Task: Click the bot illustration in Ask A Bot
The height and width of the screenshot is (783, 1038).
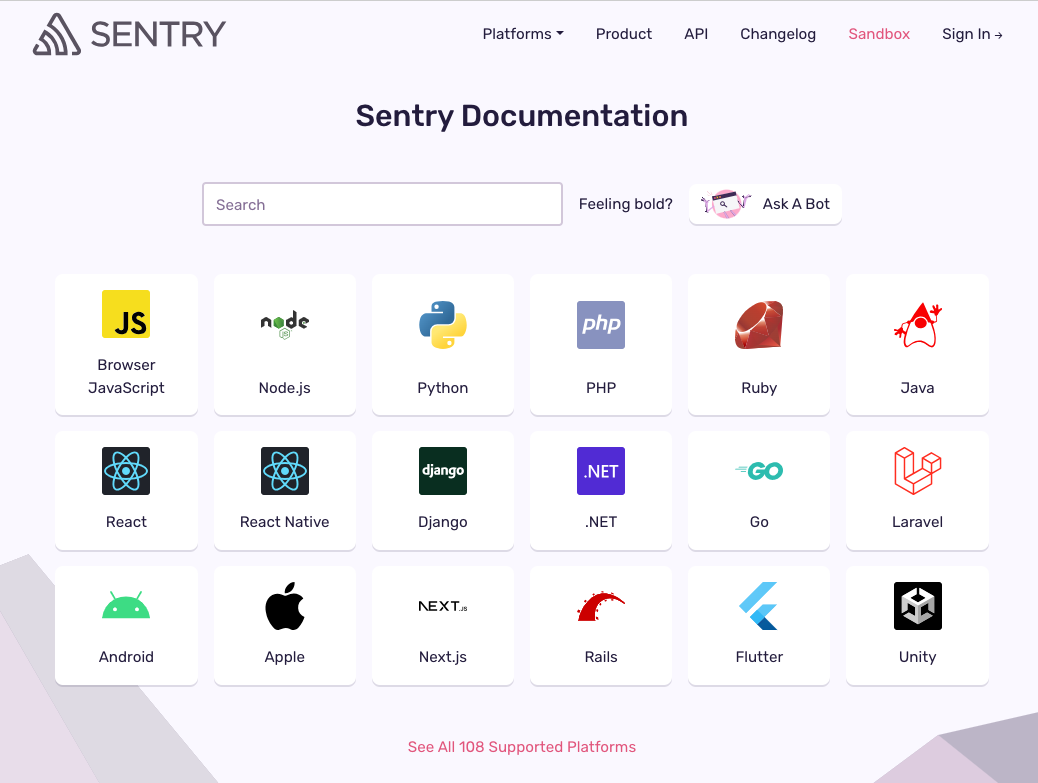Action: coord(726,204)
